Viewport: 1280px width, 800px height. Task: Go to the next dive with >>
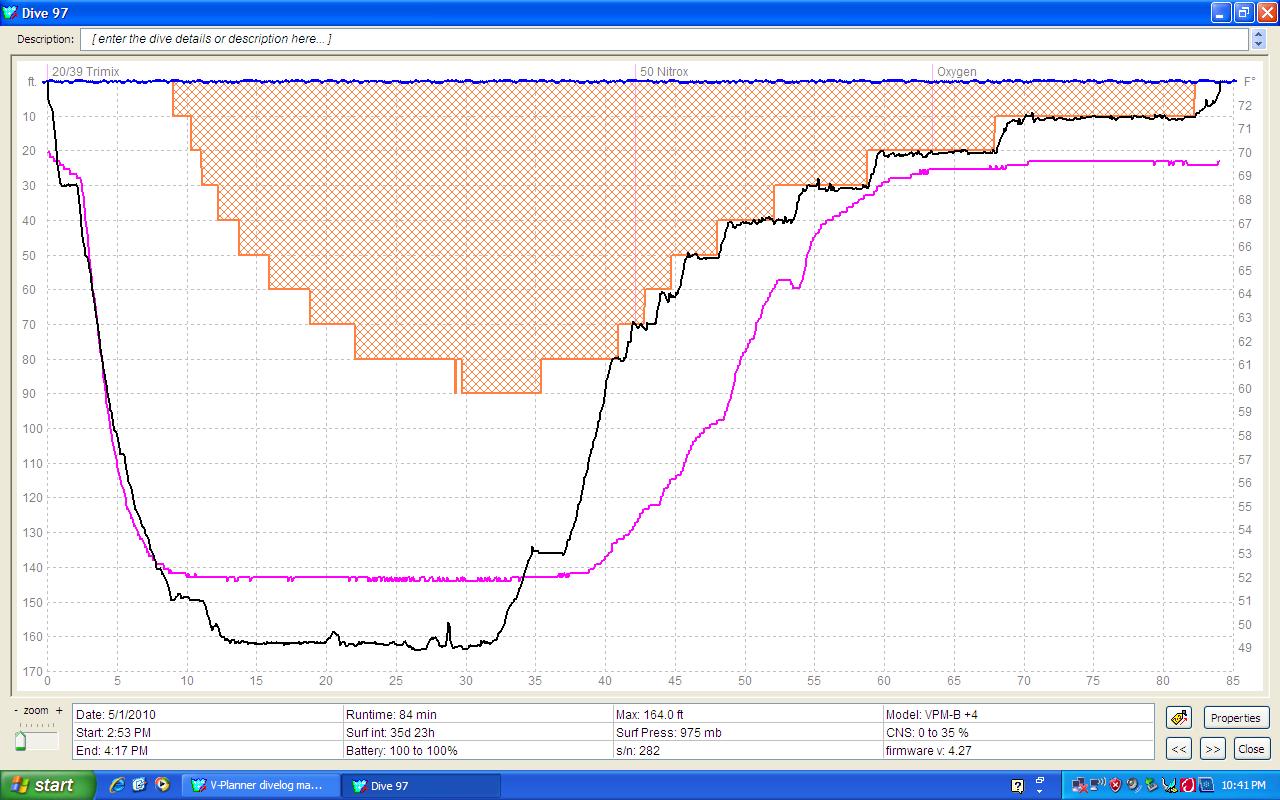coord(1212,748)
